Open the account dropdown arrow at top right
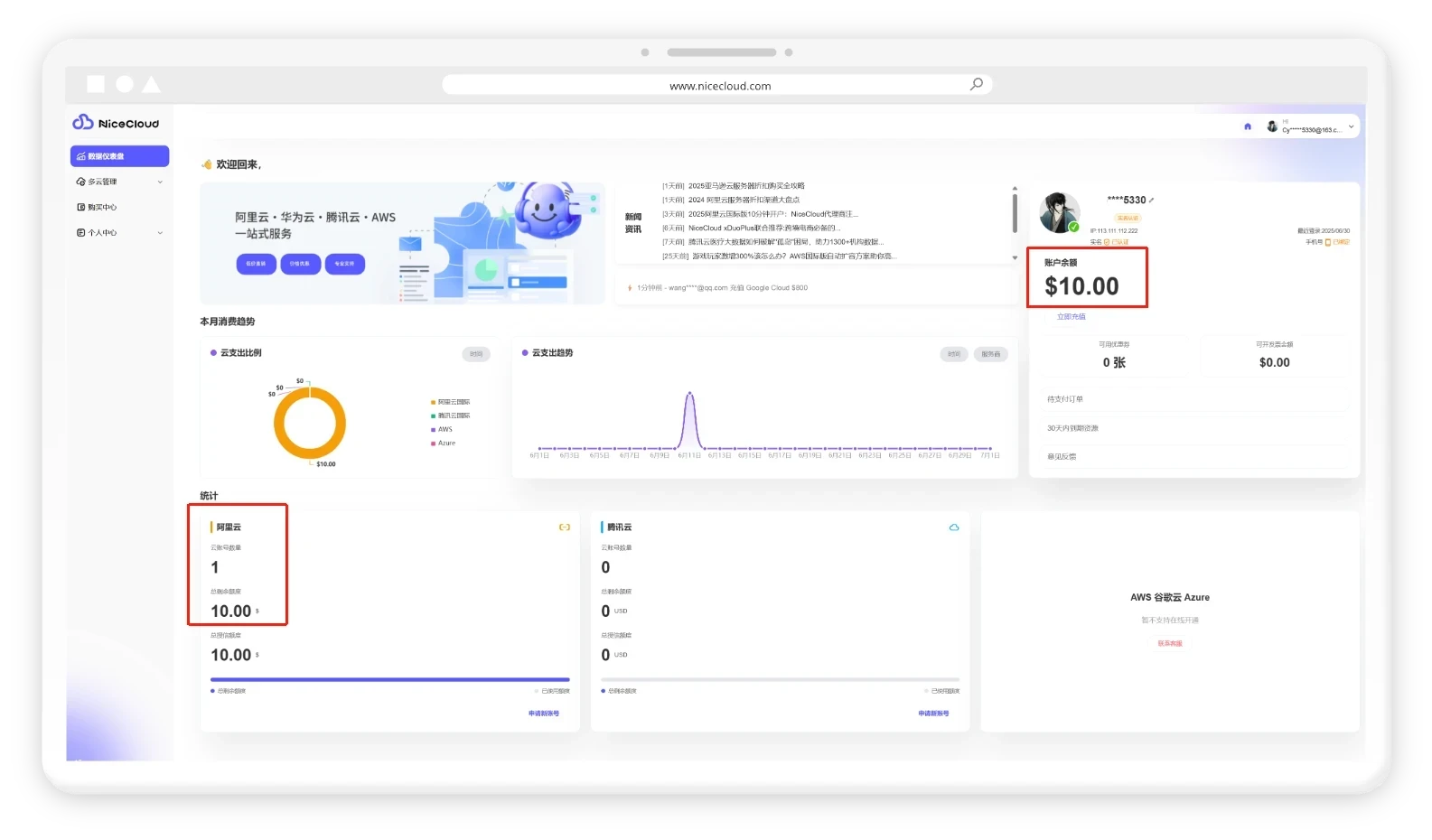This screenshot has width=1432, height=840. coord(1351,126)
